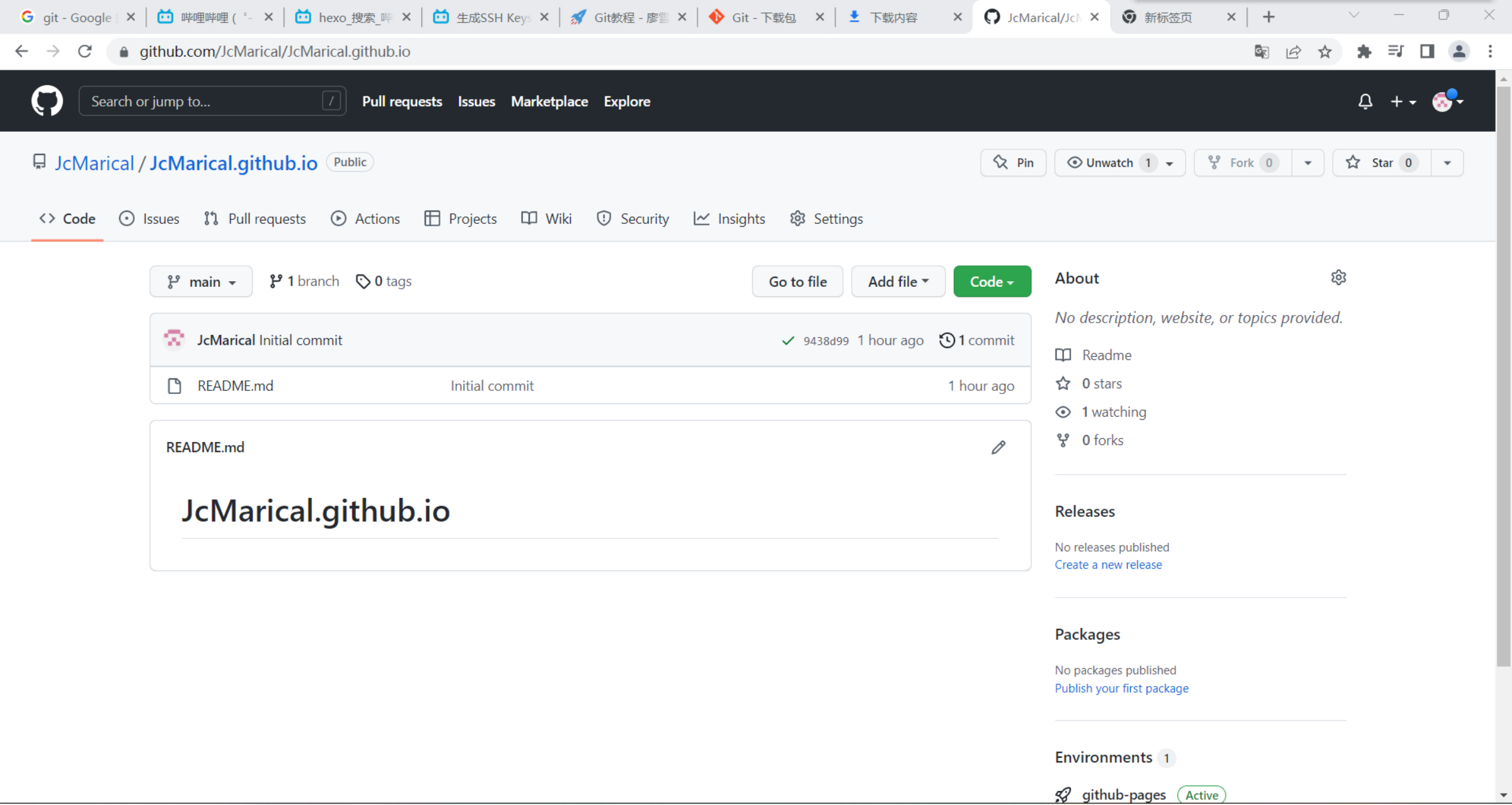Expand the Star lists dropdown arrow
Image resolution: width=1512 pixels, height=805 pixels.
pos(1448,163)
